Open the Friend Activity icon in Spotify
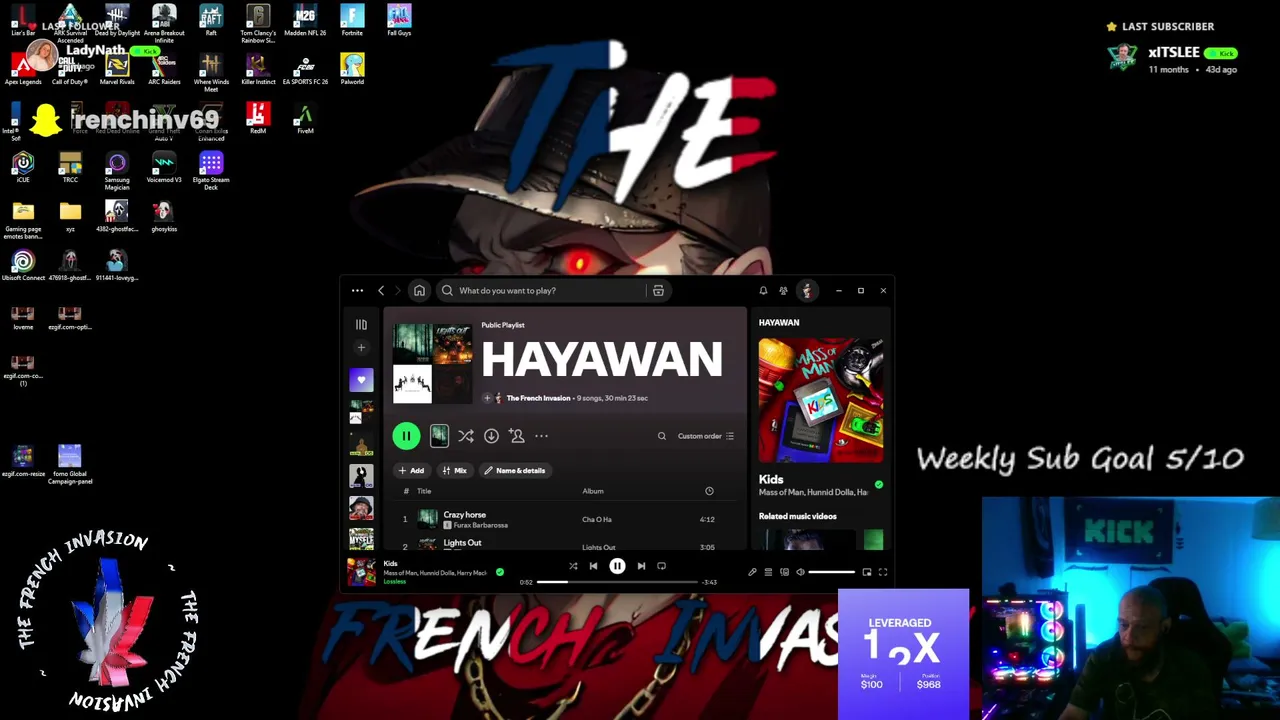This screenshot has width=1280, height=720. tap(783, 291)
